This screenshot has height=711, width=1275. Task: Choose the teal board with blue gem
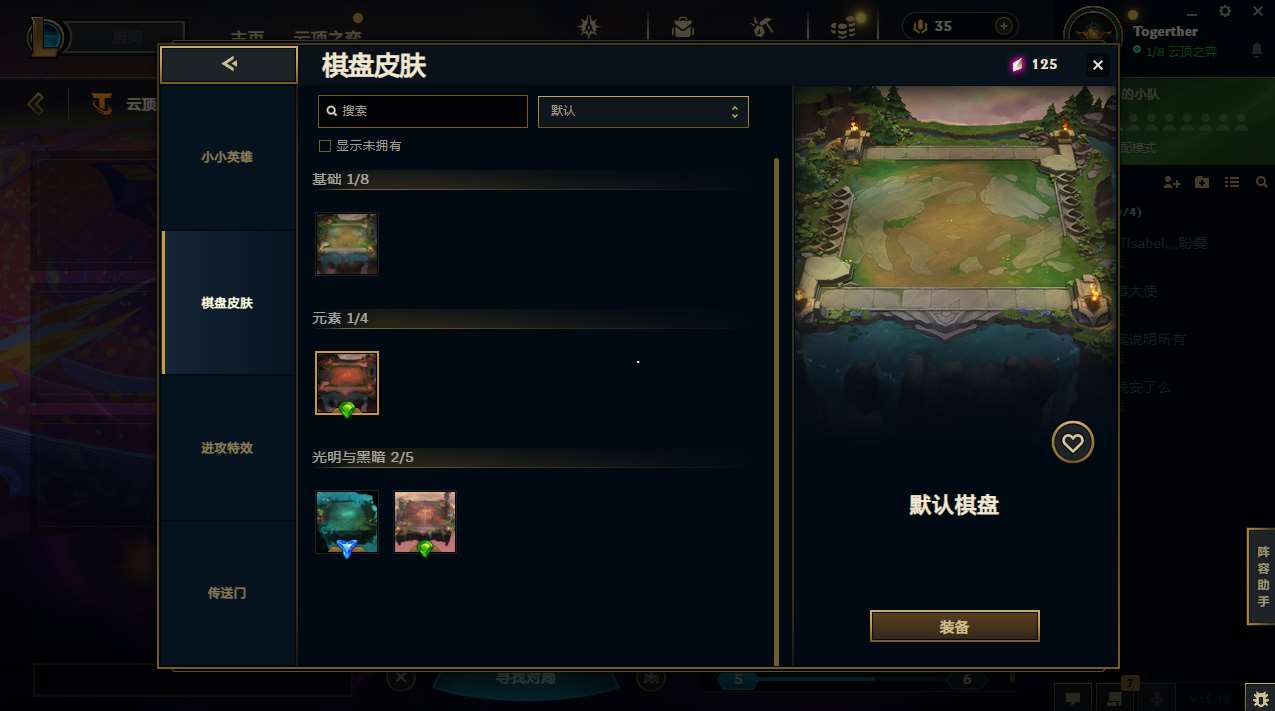coord(347,522)
